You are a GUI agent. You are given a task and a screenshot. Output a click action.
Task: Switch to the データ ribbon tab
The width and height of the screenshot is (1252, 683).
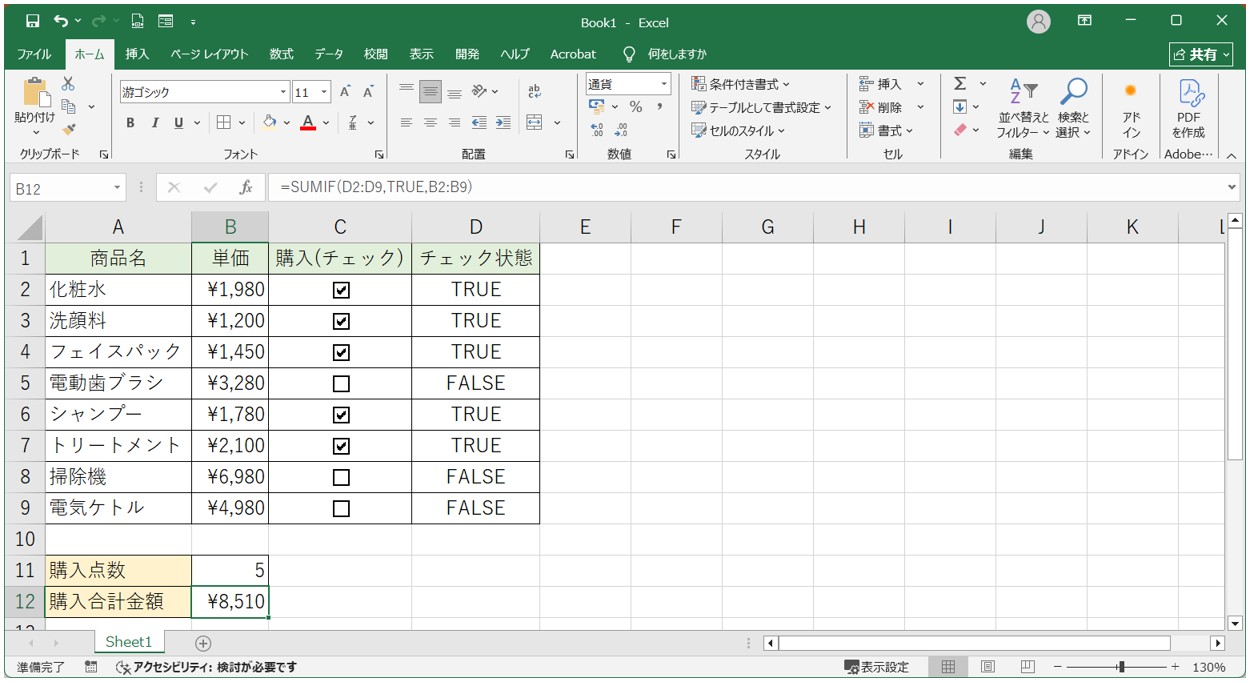tap(329, 54)
